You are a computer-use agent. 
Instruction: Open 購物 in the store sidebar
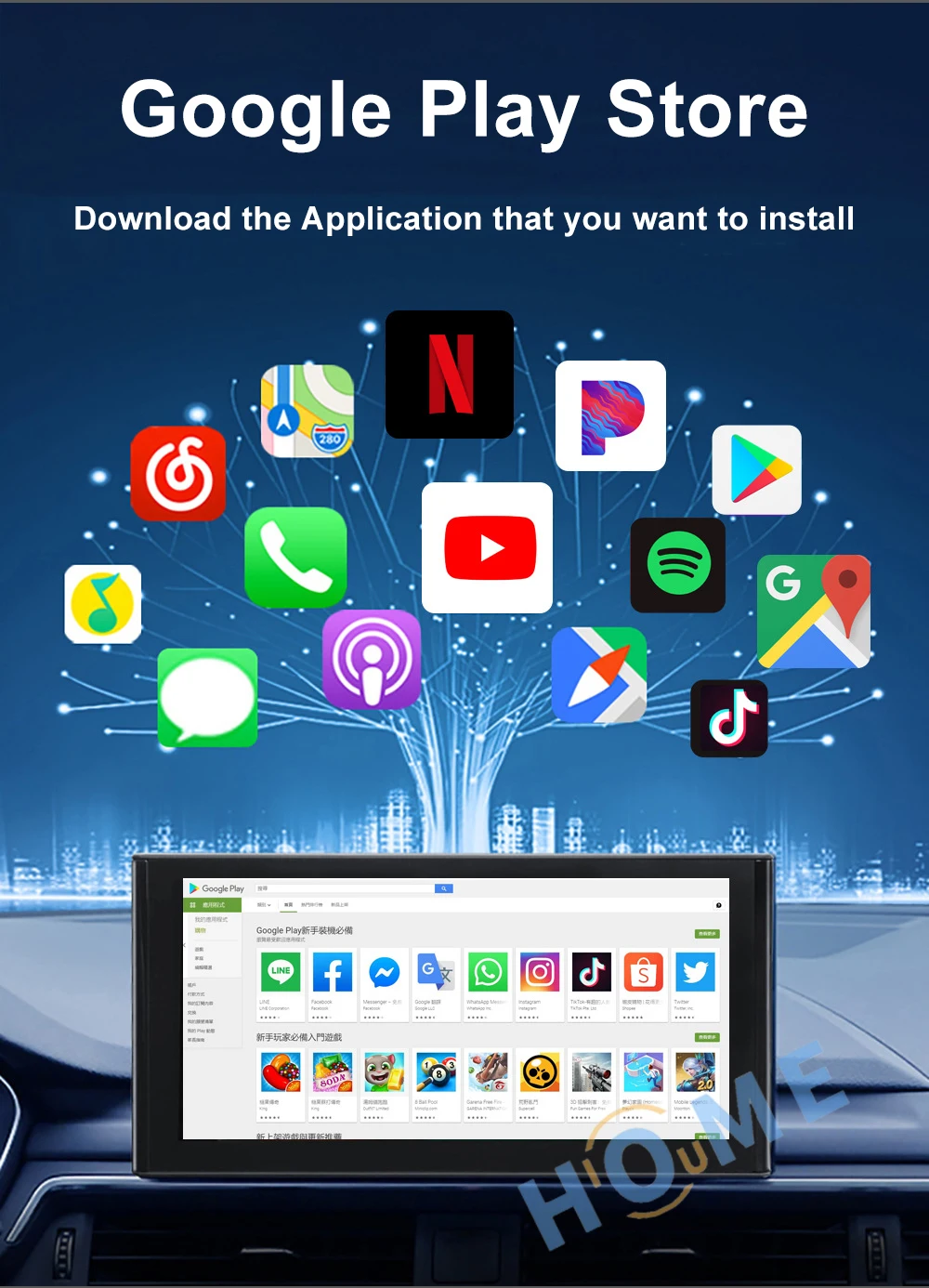(x=201, y=930)
